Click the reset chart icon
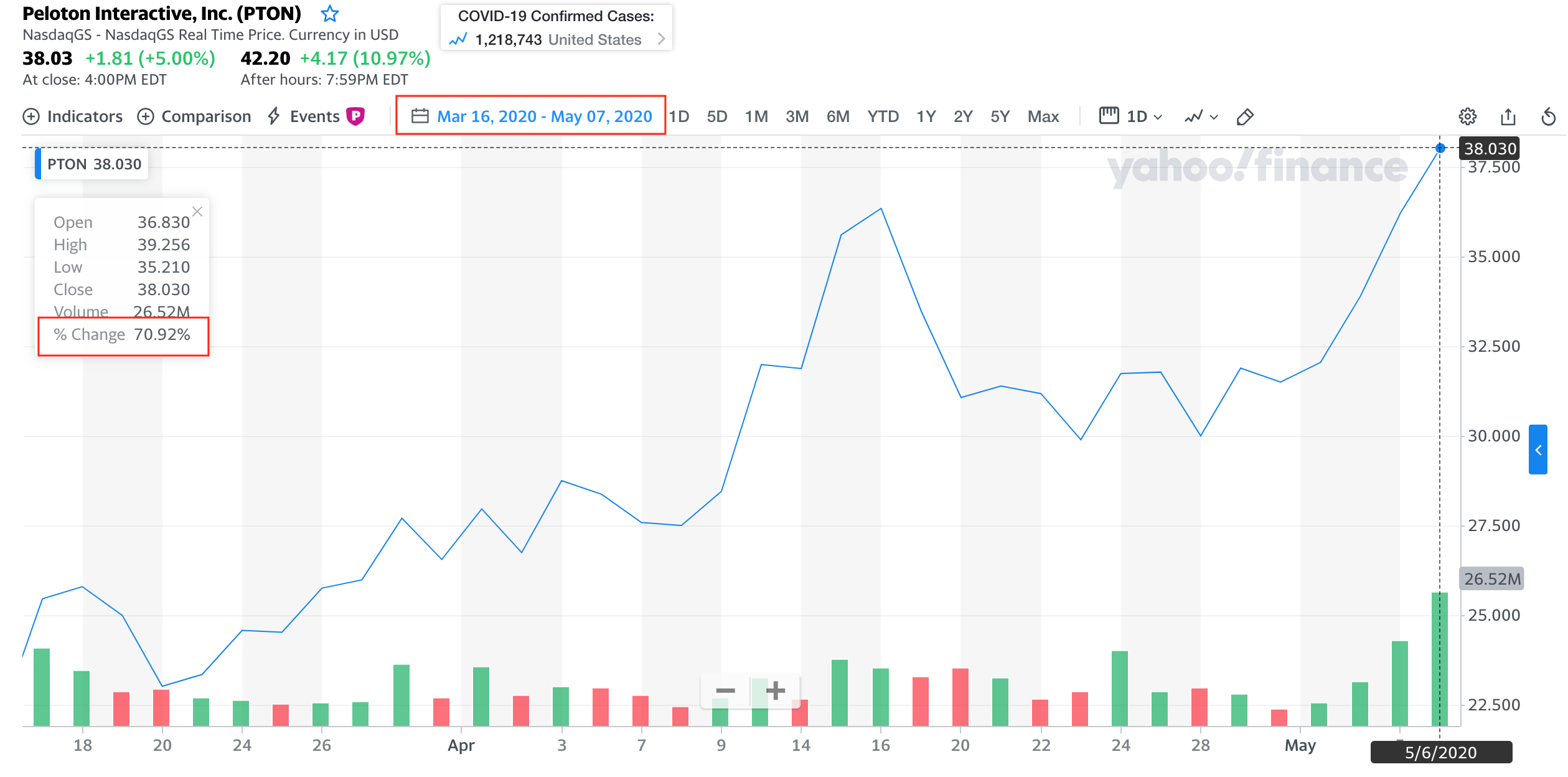The image size is (1568, 777). [1548, 116]
